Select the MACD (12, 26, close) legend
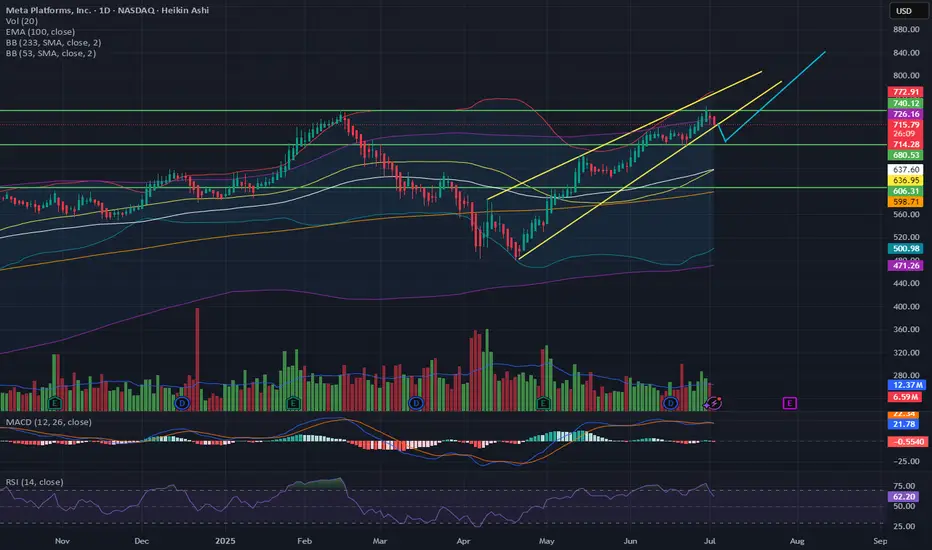 (x=49, y=422)
